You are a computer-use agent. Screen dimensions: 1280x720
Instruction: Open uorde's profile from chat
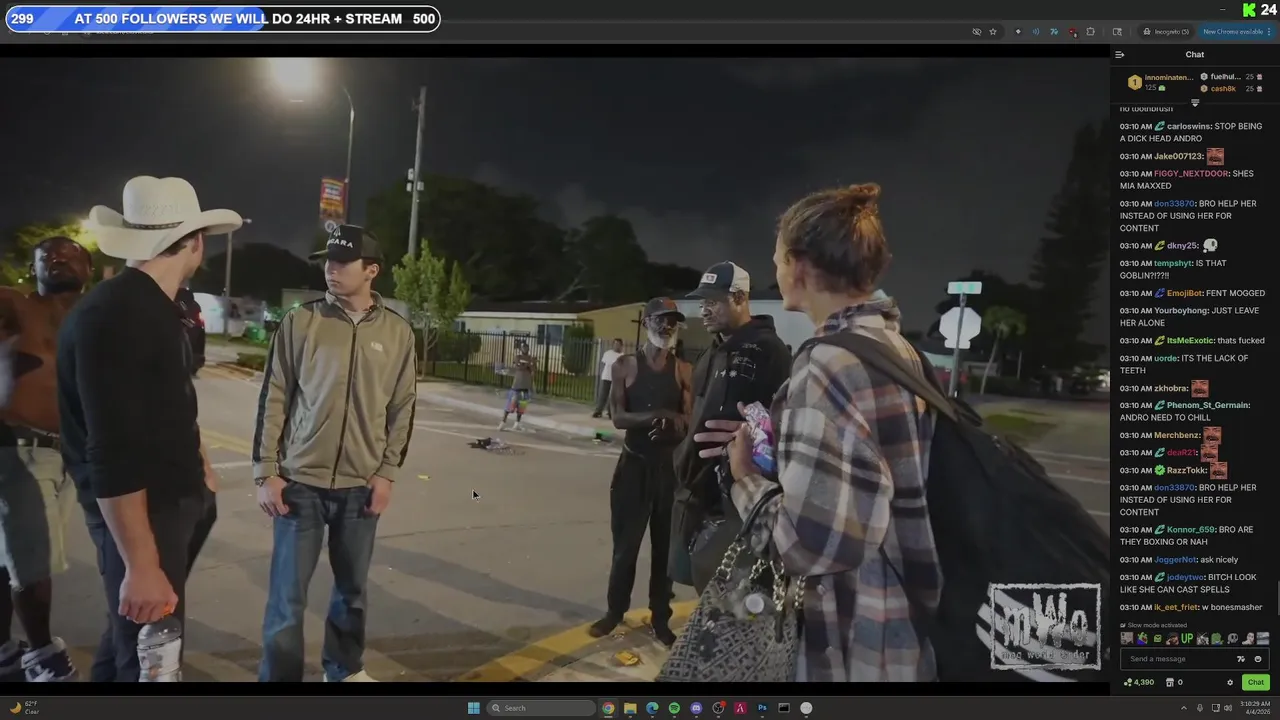pyautogui.click(x=1166, y=359)
